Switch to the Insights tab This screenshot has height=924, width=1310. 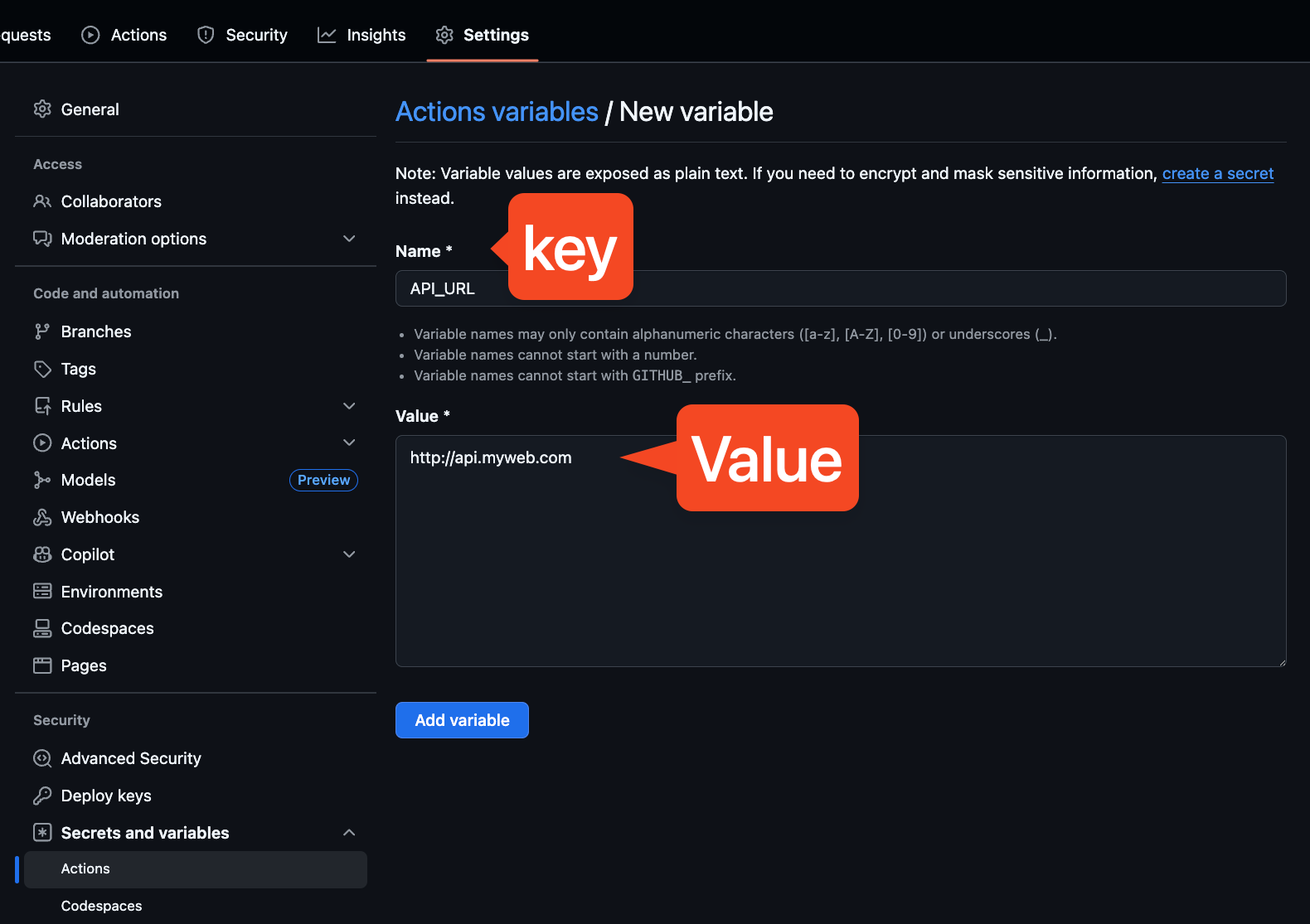coord(361,35)
